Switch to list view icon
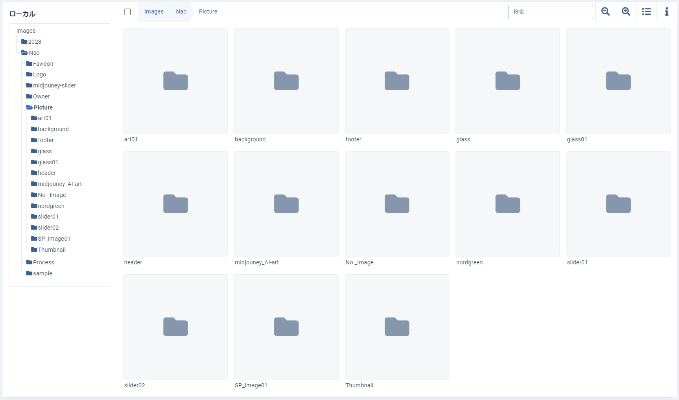The image size is (679, 400). 646,12
